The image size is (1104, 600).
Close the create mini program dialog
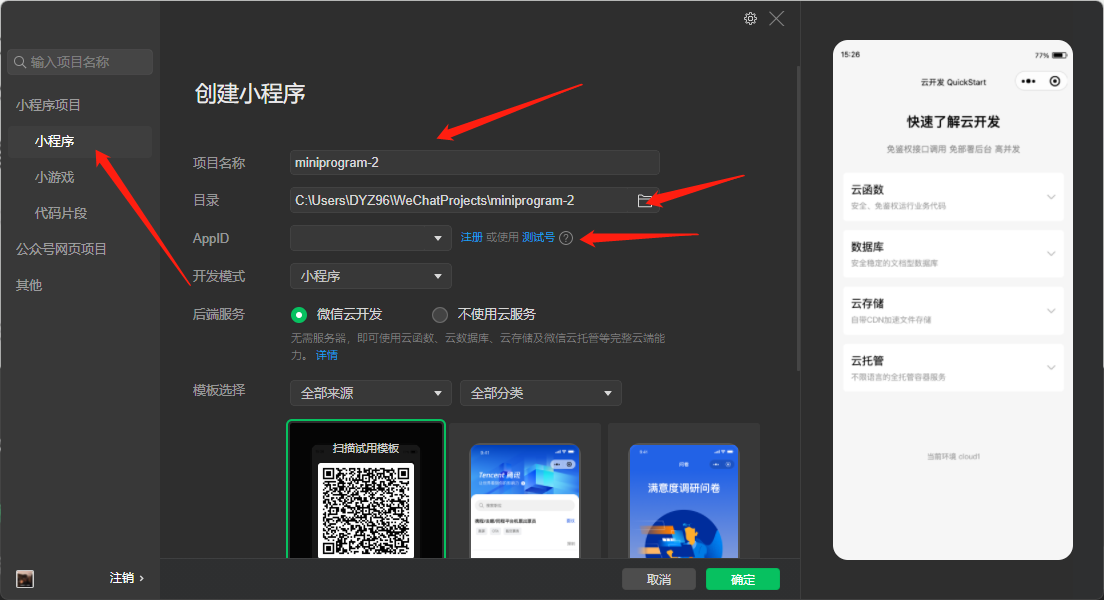(x=777, y=19)
